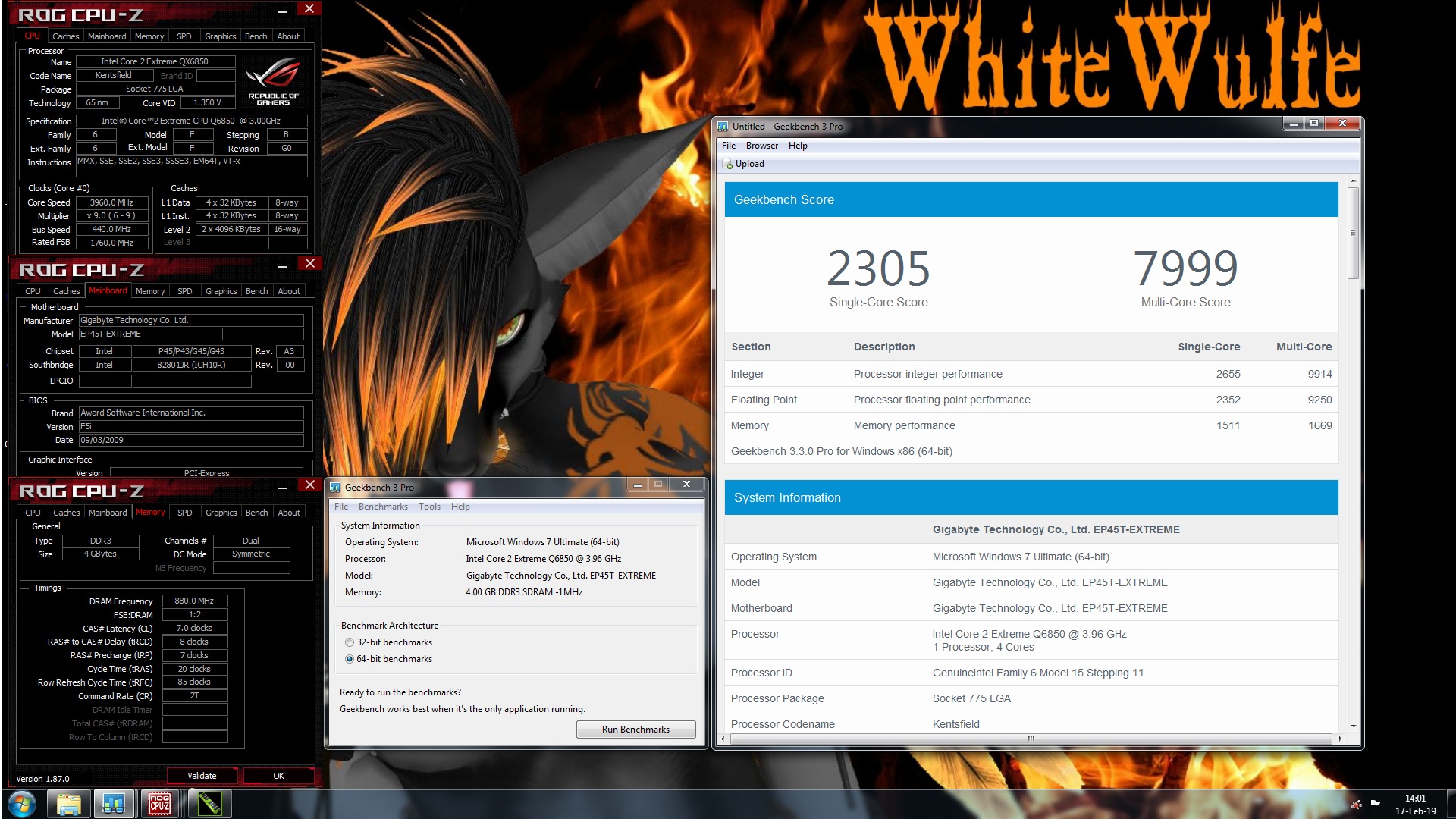Click Memory performance row in results
This screenshot has width=1456, height=819.
(1031, 425)
